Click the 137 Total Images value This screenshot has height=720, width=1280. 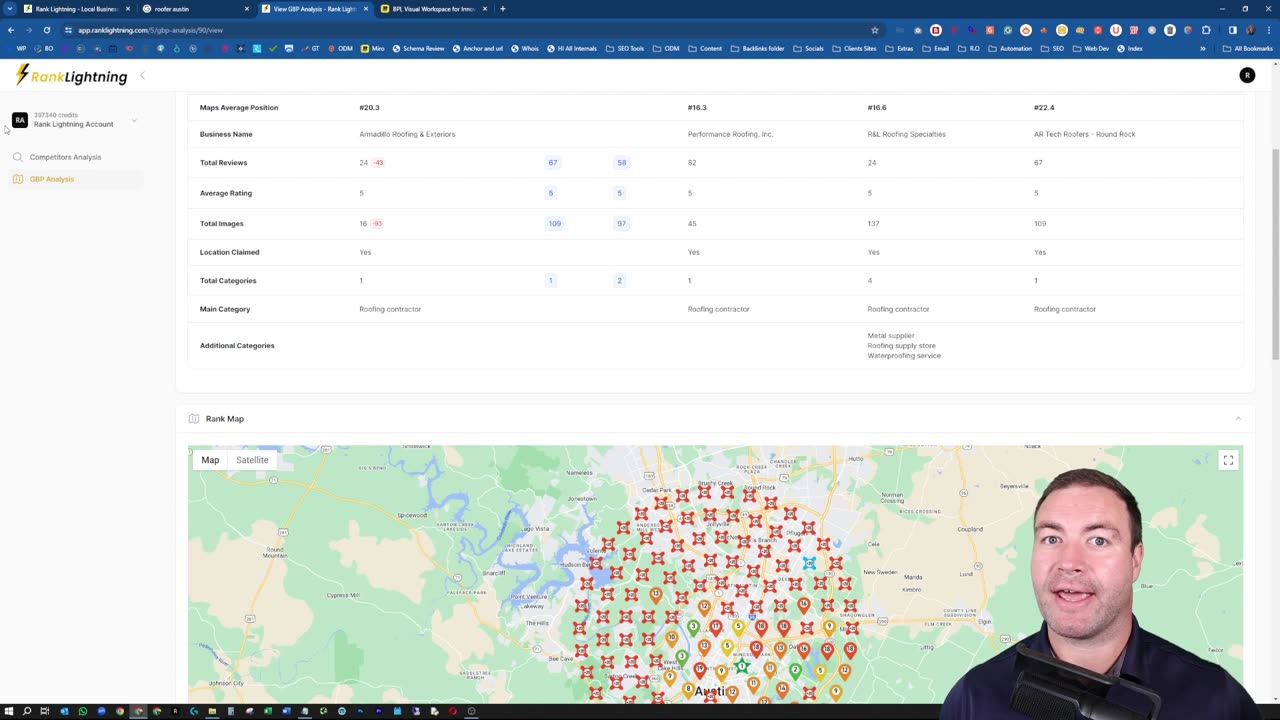[873, 224]
